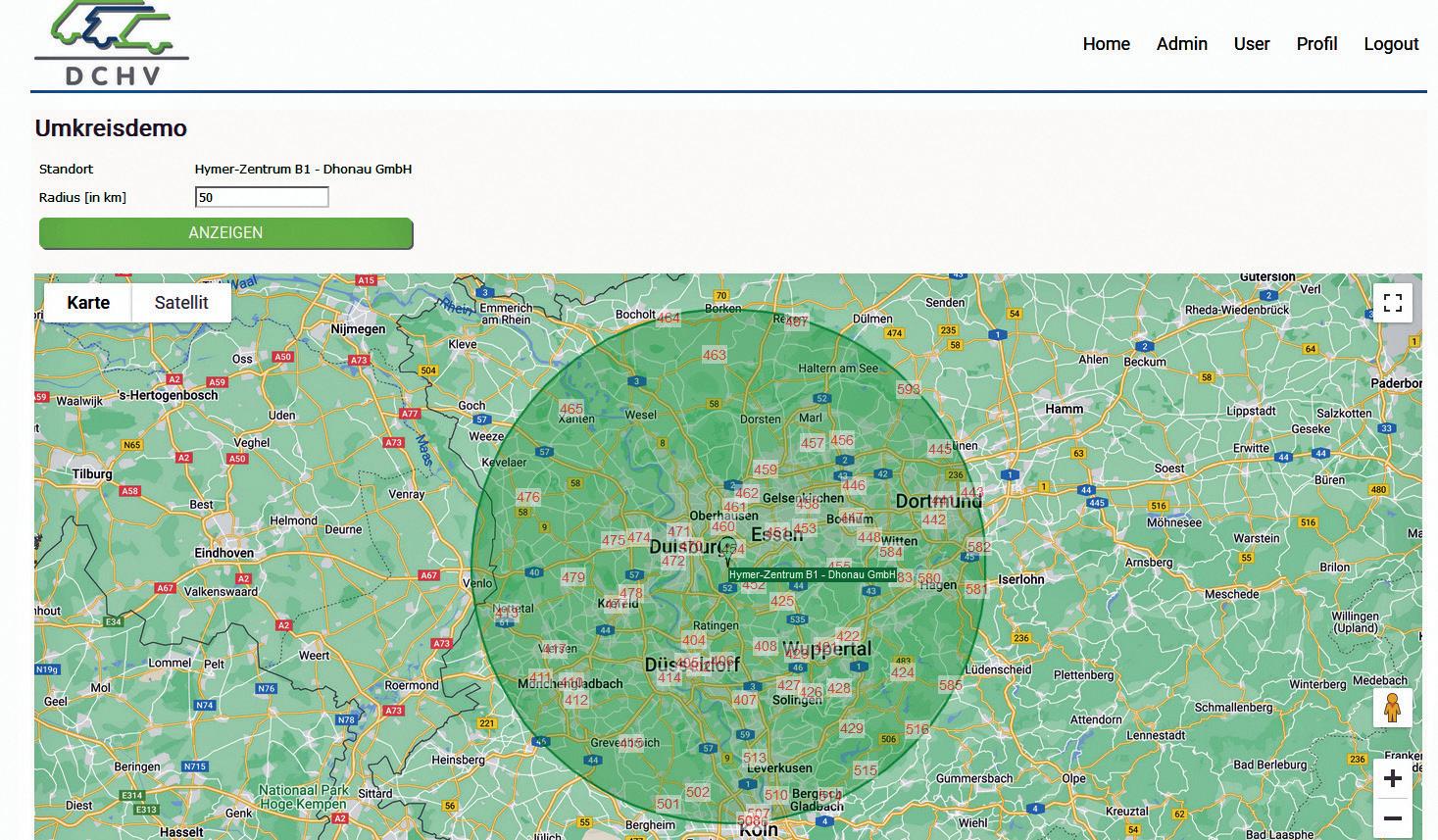The width and height of the screenshot is (1438, 840).
Task: Click map marker 515
Action: pos(866,770)
